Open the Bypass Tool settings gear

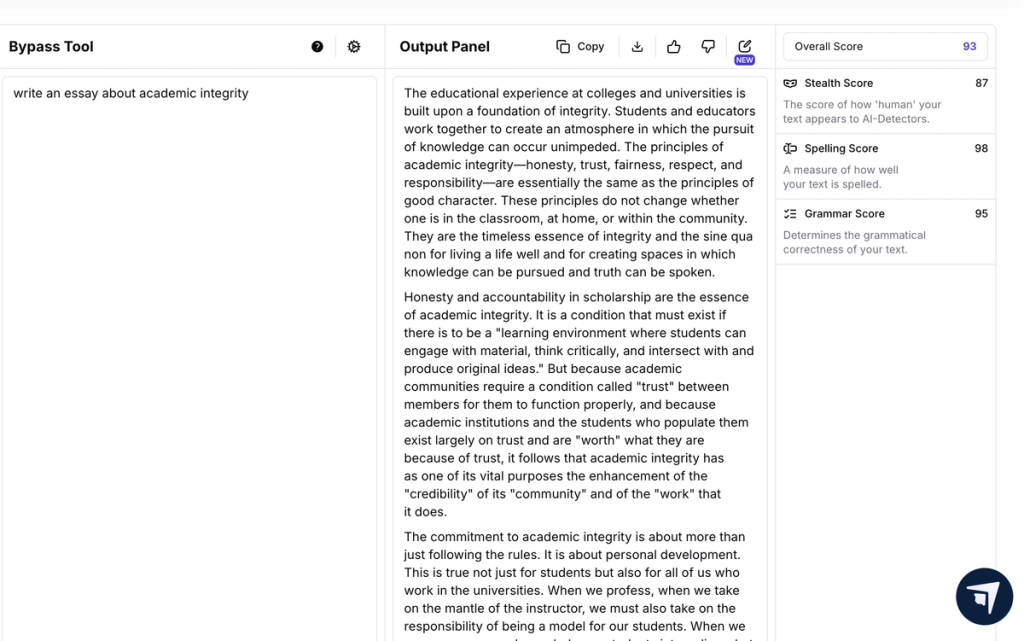click(x=354, y=47)
